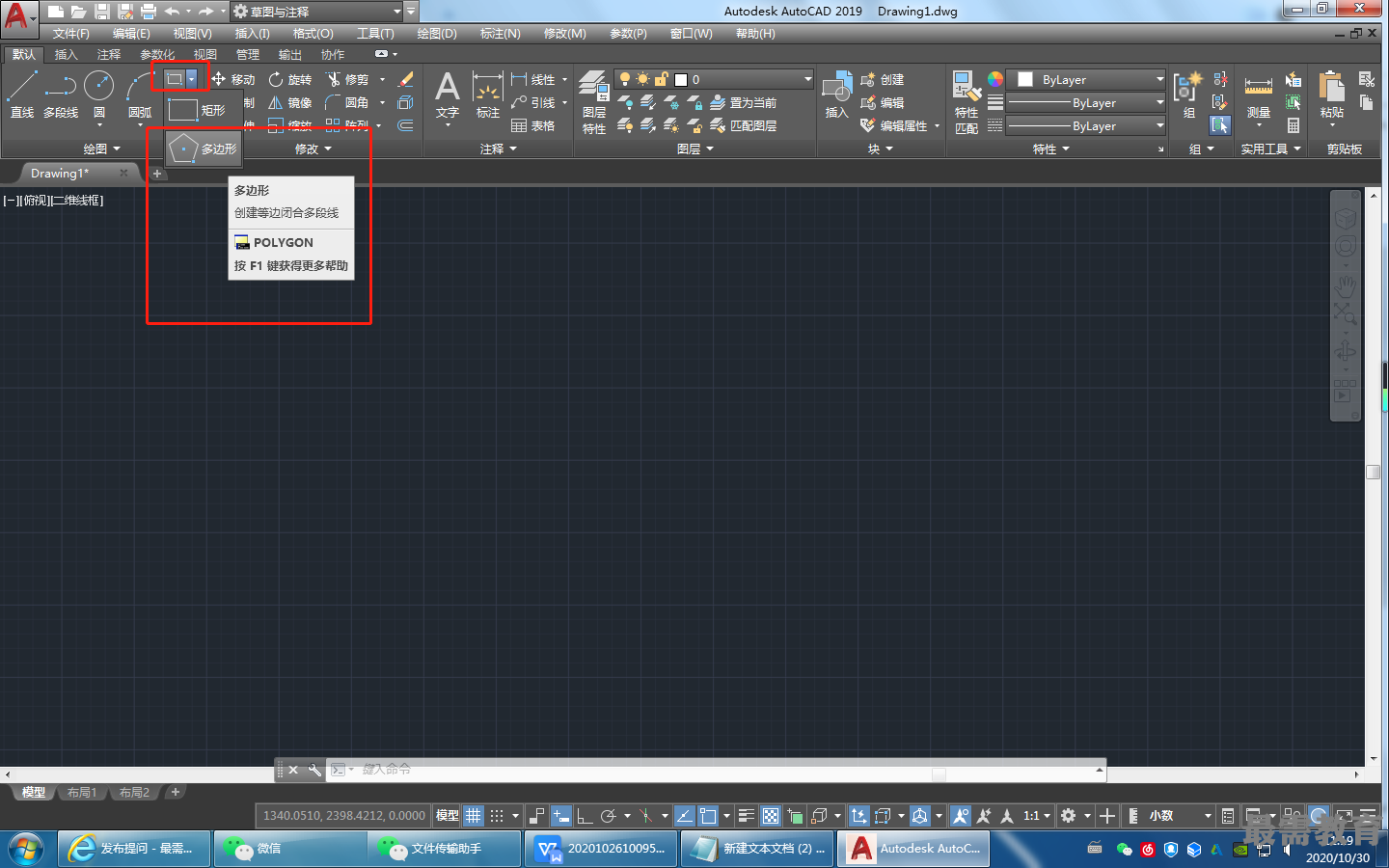
Task: Click Match Properties (特性匹配)
Action: tap(967, 102)
